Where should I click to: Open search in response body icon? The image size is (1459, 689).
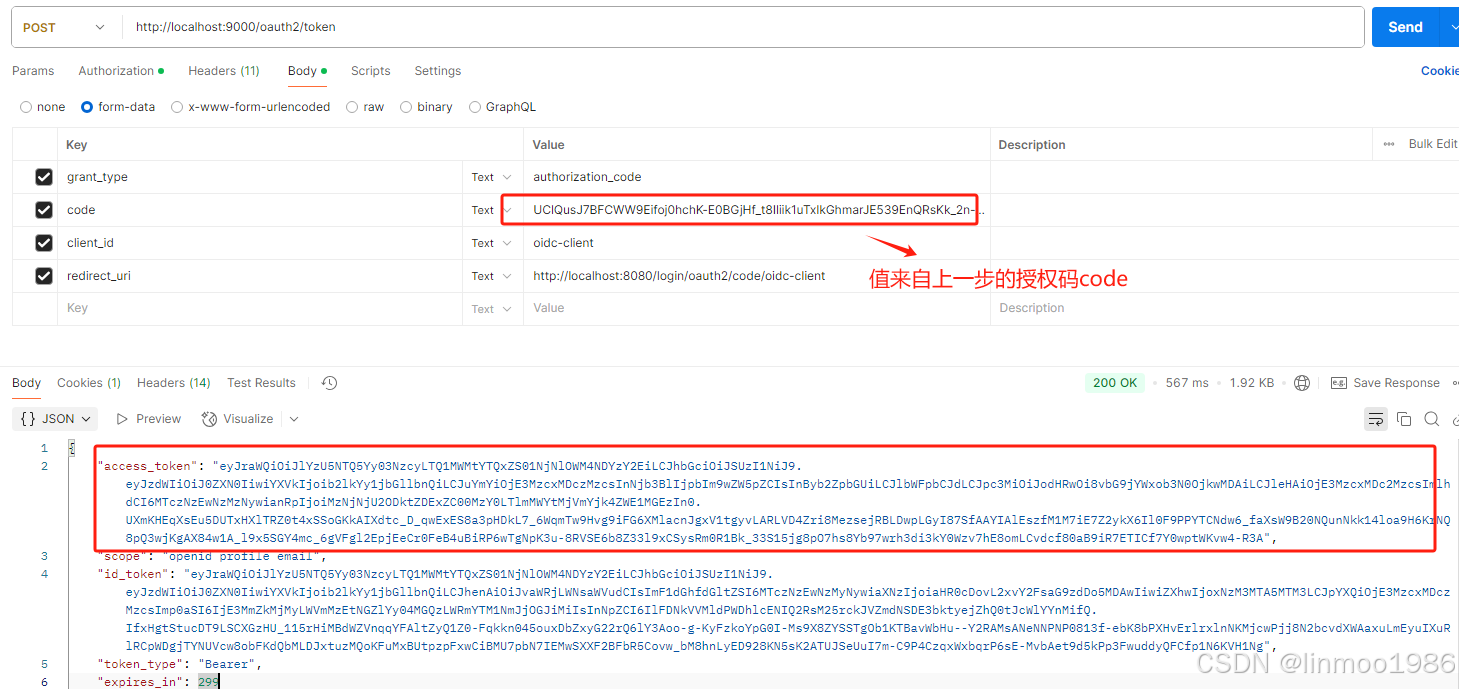[1432, 419]
